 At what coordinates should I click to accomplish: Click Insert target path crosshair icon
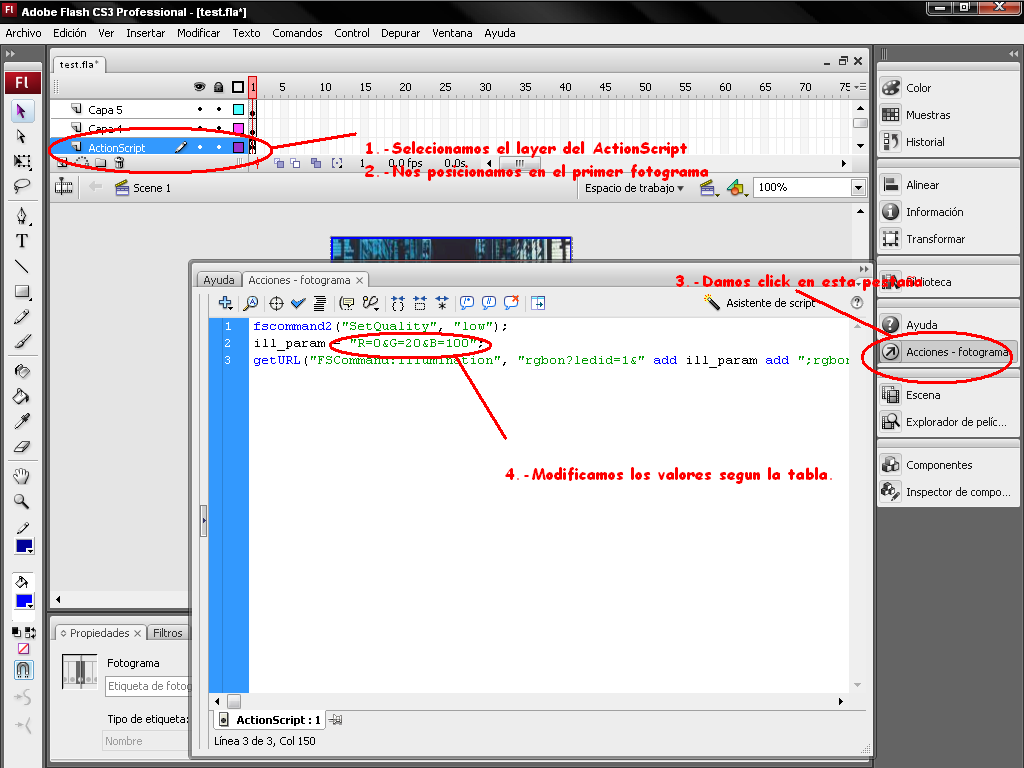click(276, 303)
